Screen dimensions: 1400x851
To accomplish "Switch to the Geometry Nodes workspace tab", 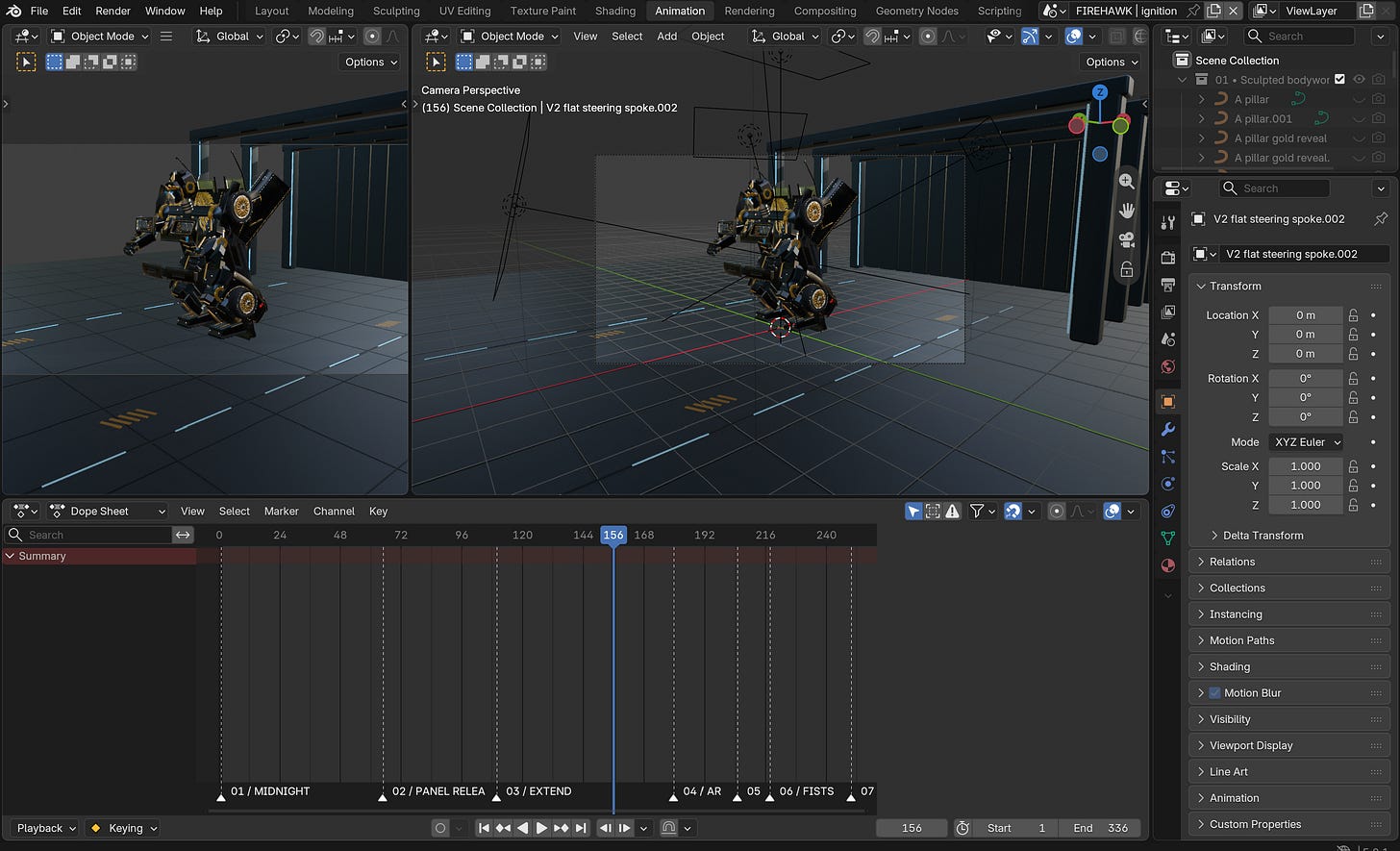I will [x=916, y=11].
